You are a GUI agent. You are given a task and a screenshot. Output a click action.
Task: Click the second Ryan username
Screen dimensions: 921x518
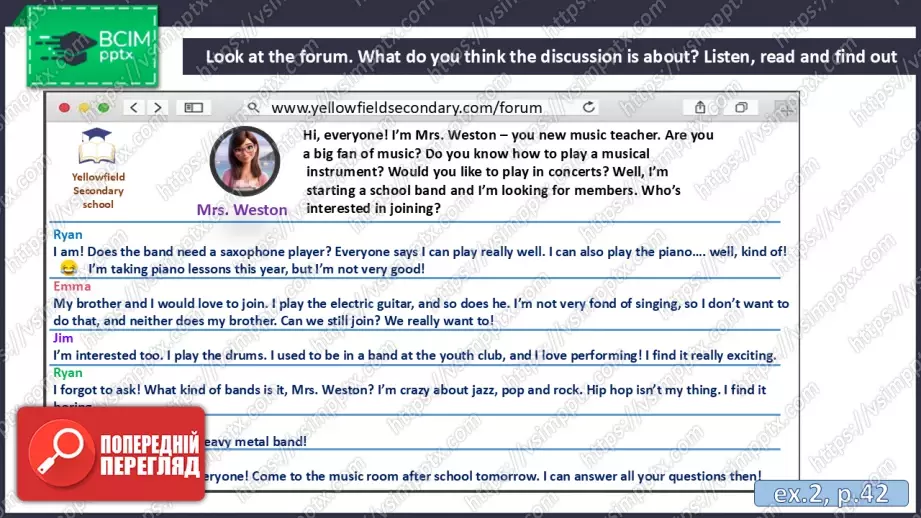[x=67, y=372]
